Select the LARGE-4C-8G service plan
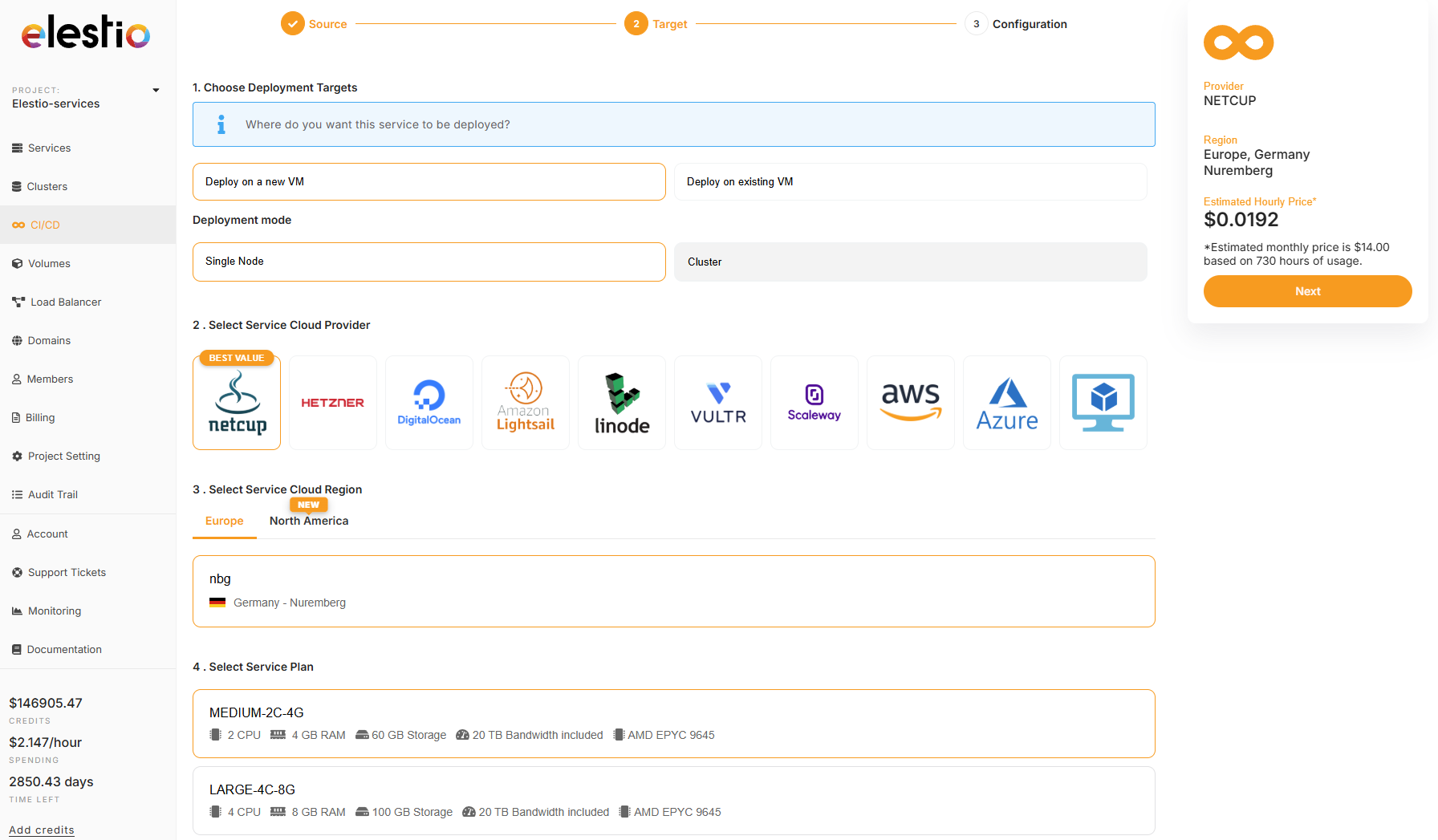The width and height of the screenshot is (1438, 840). 673,801
